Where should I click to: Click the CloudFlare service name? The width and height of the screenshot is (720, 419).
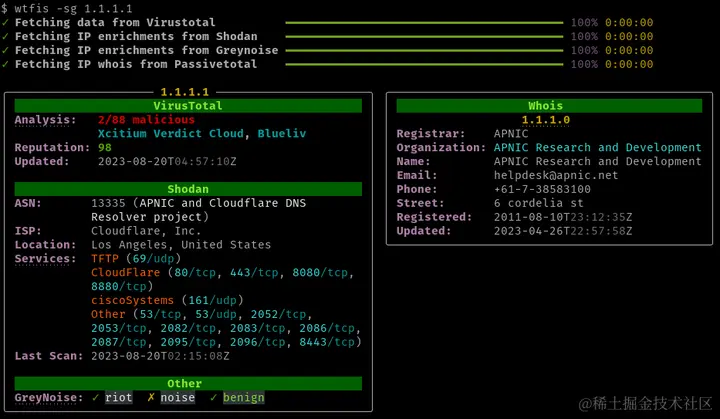pos(125,272)
